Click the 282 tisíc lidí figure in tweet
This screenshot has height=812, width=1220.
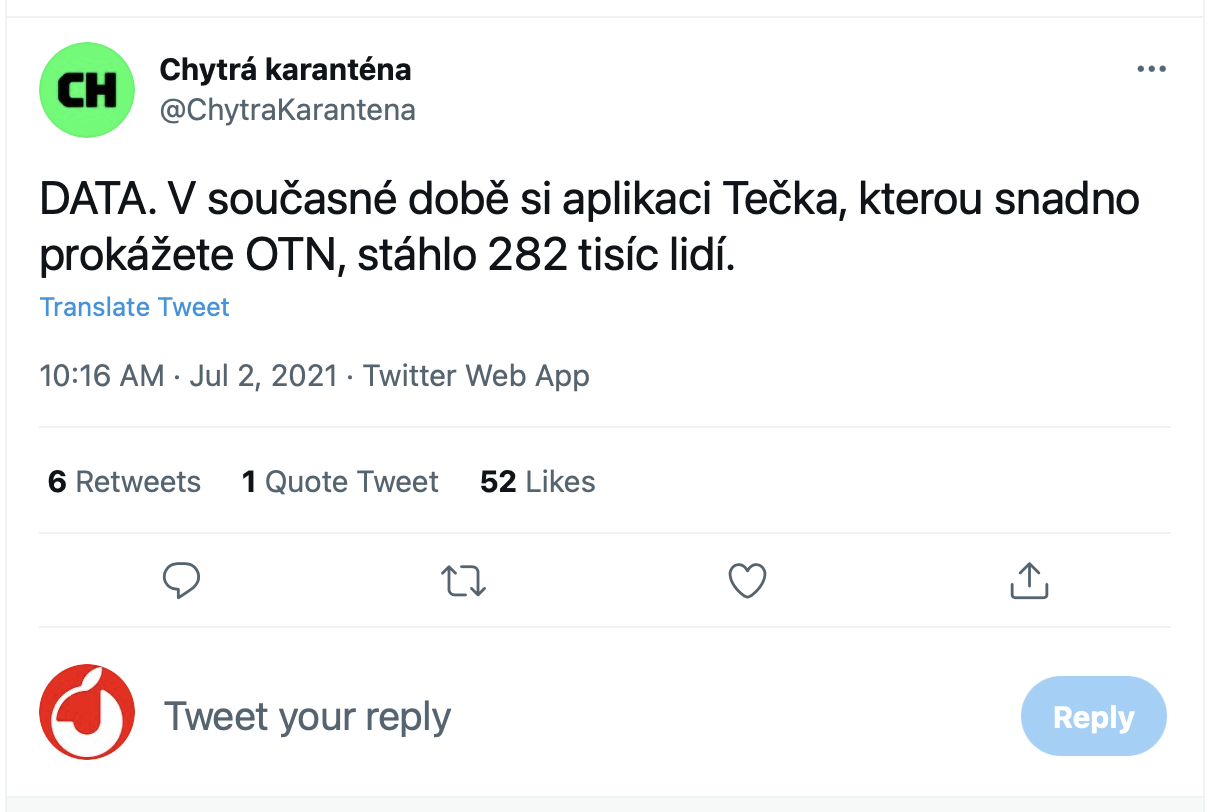(x=610, y=257)
